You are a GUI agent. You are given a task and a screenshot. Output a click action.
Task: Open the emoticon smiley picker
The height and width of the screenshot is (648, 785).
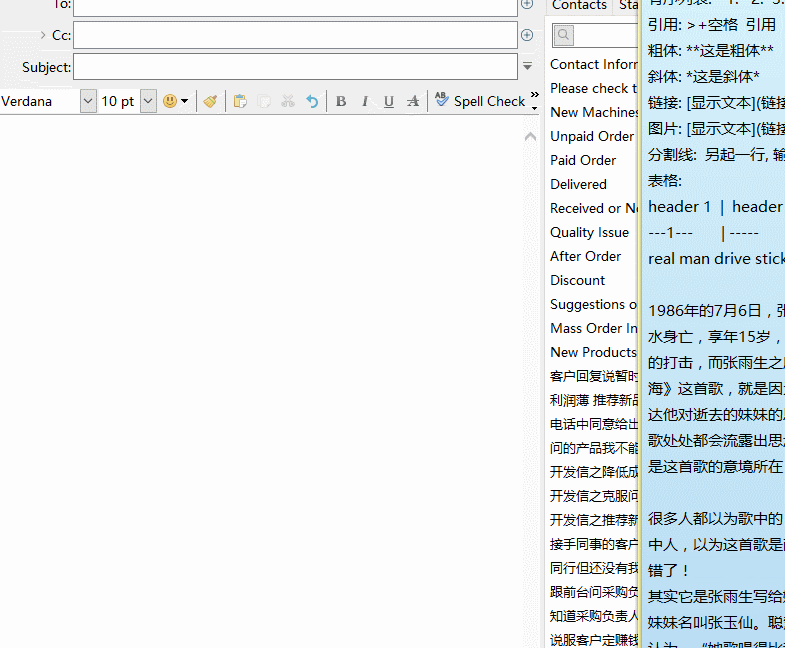pos(170,101)
